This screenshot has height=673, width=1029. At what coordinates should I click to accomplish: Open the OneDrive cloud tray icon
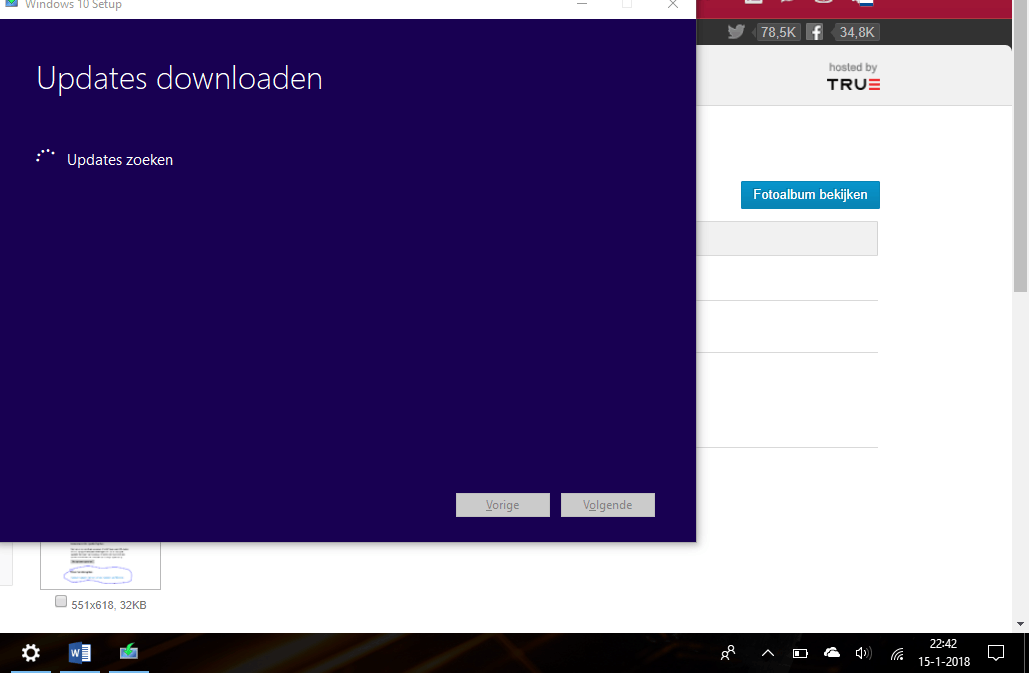coord(831,653)
